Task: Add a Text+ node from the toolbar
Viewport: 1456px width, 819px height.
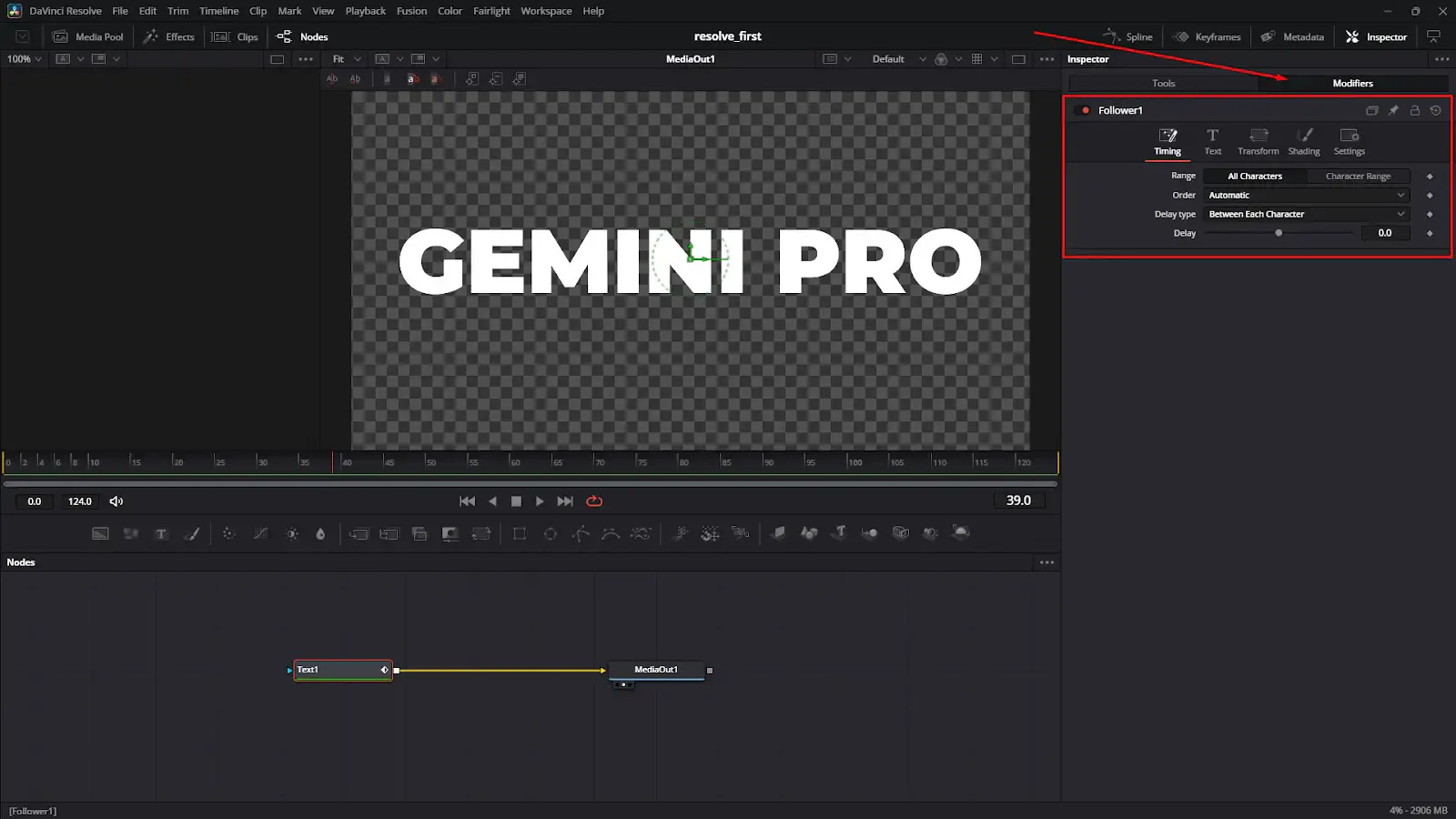Action: [x=161, y=534]
